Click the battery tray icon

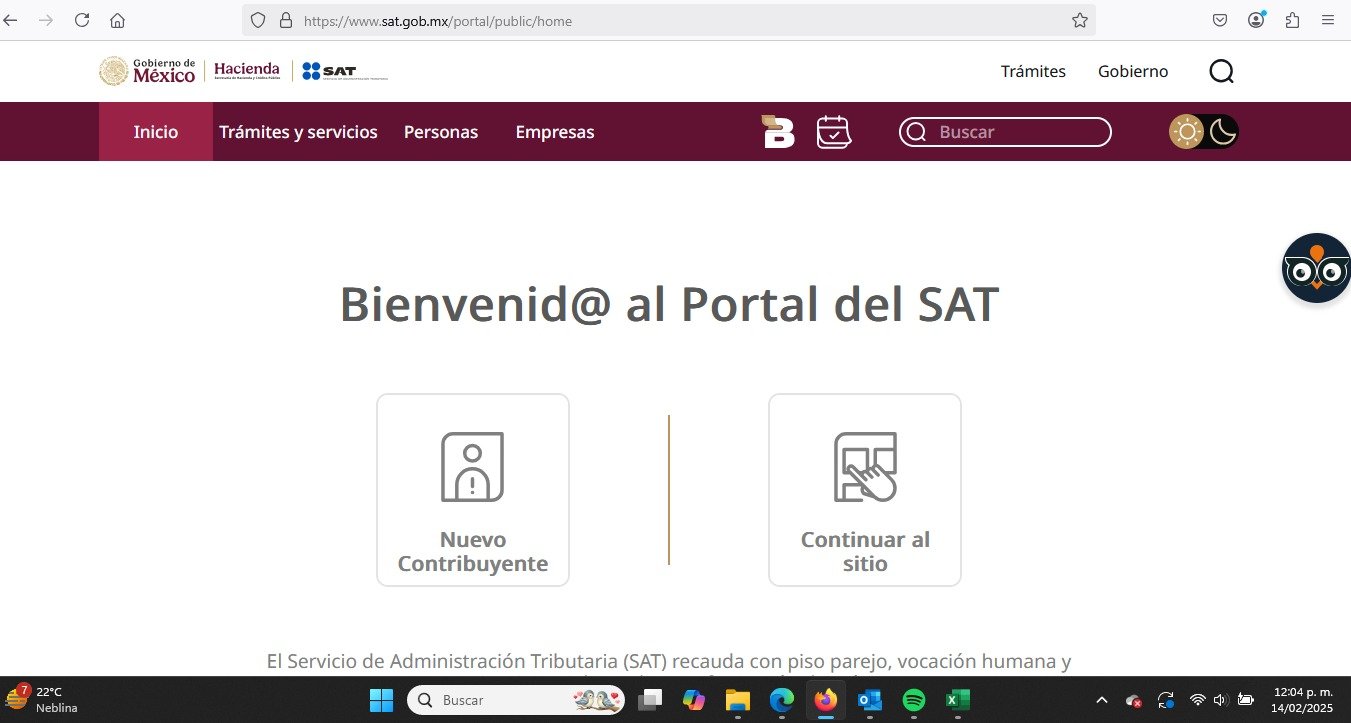[x=1246, y=700]
